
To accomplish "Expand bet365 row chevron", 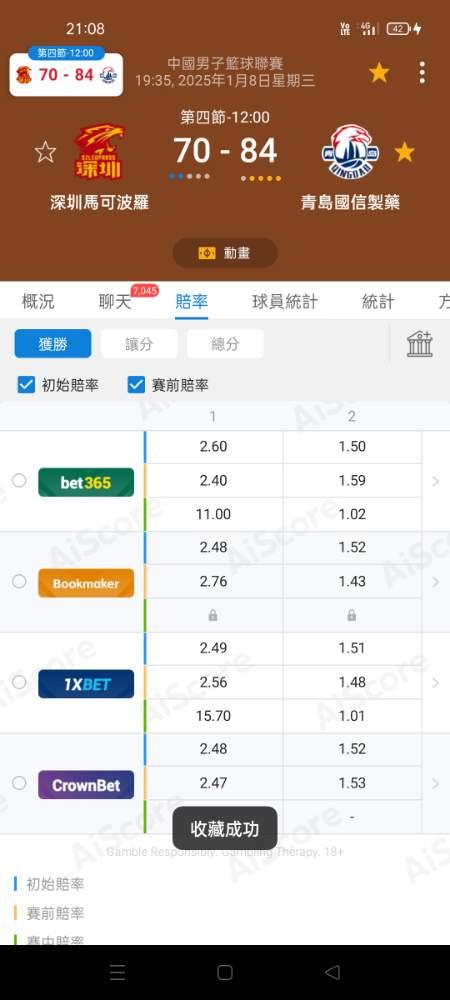I will 436,481.
